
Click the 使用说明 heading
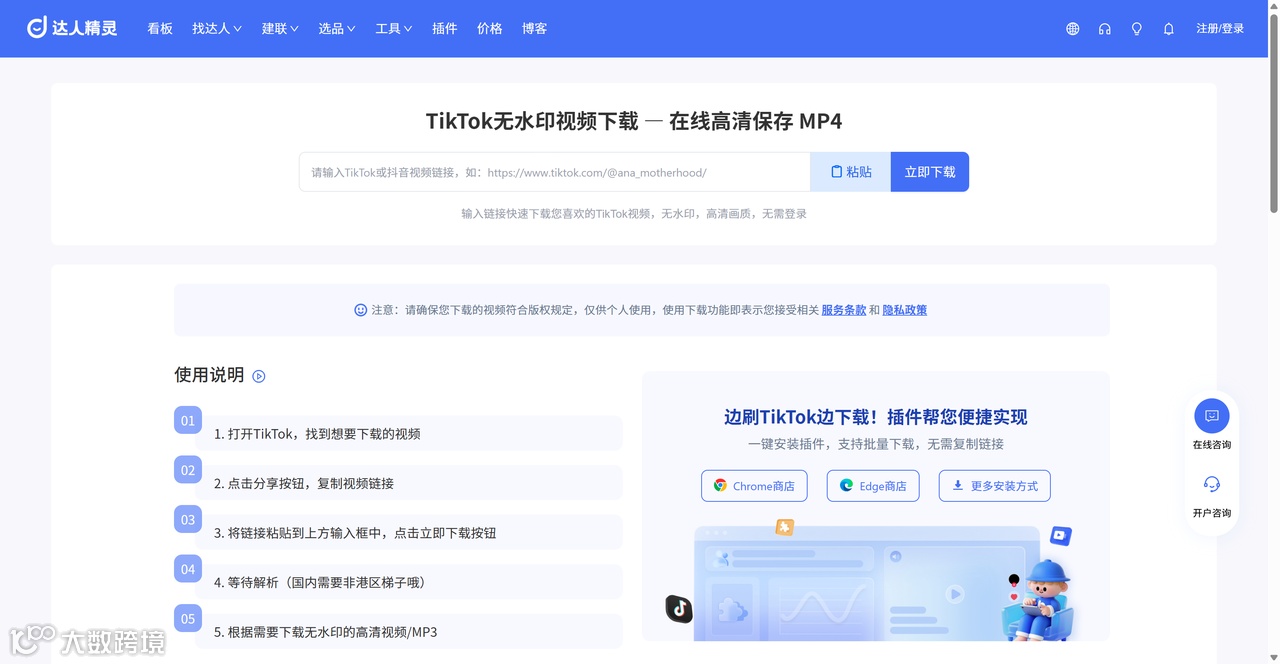coord(209,375)
